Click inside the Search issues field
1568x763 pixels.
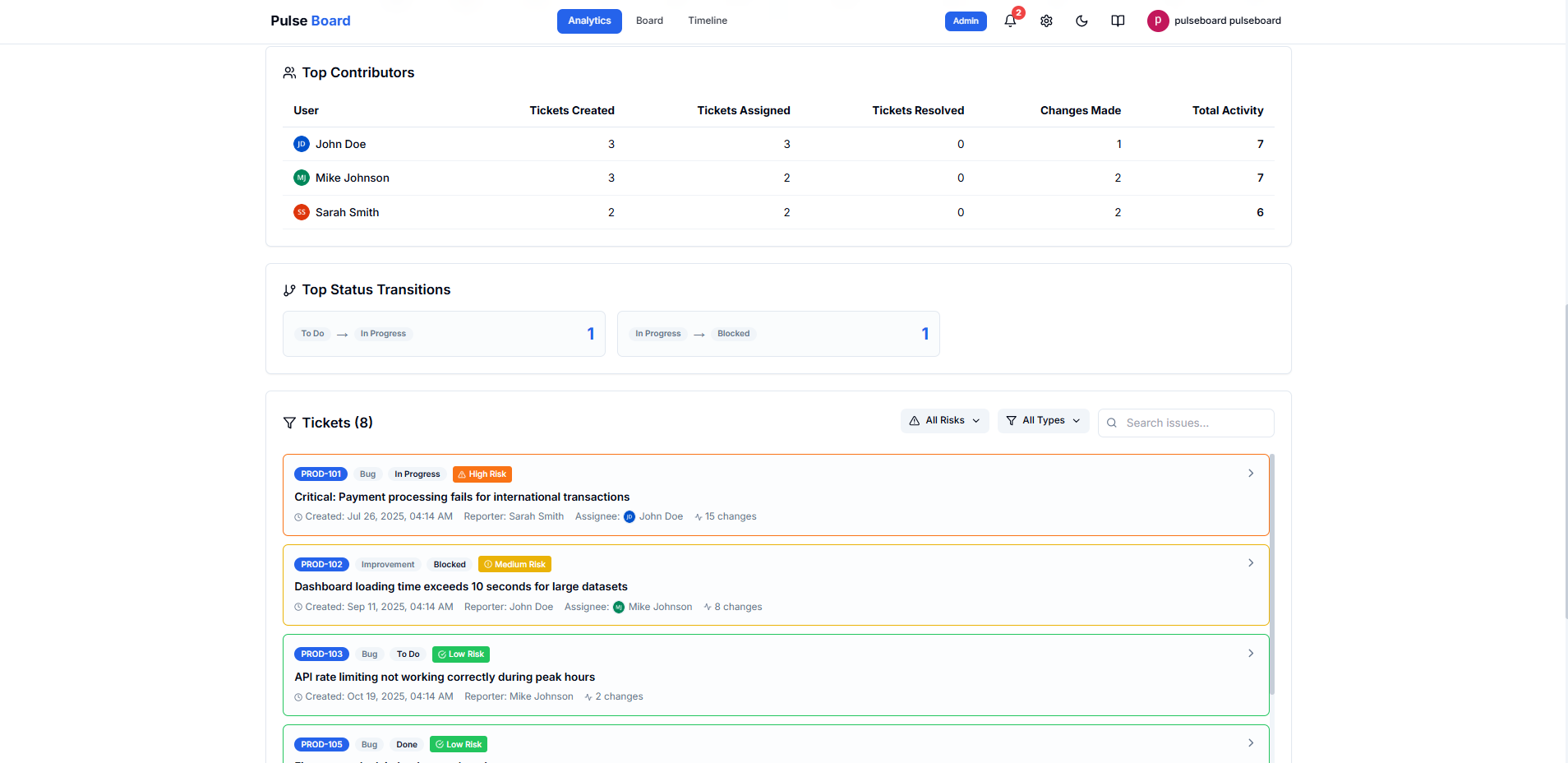1188,423
